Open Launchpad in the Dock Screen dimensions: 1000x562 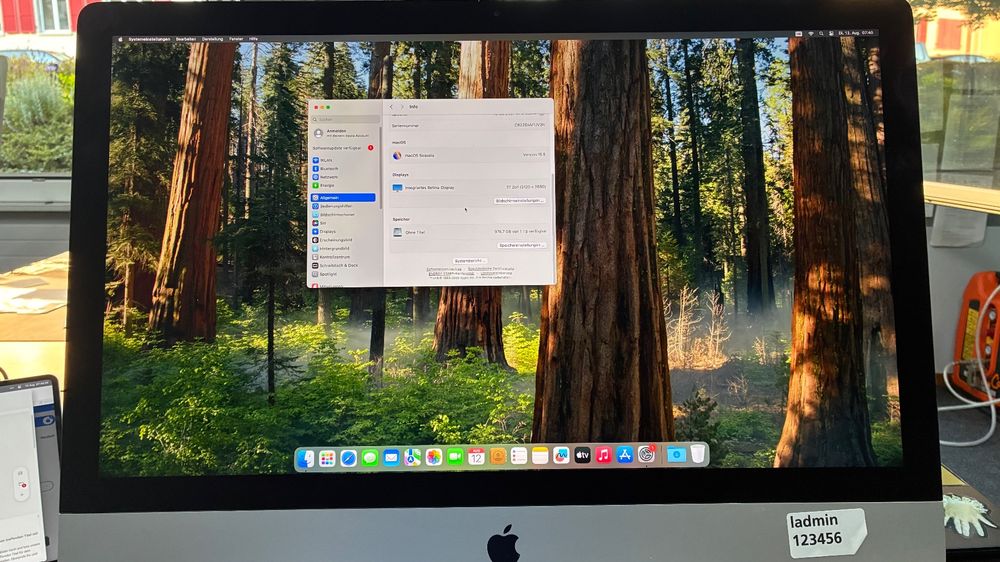click(327, 458)
